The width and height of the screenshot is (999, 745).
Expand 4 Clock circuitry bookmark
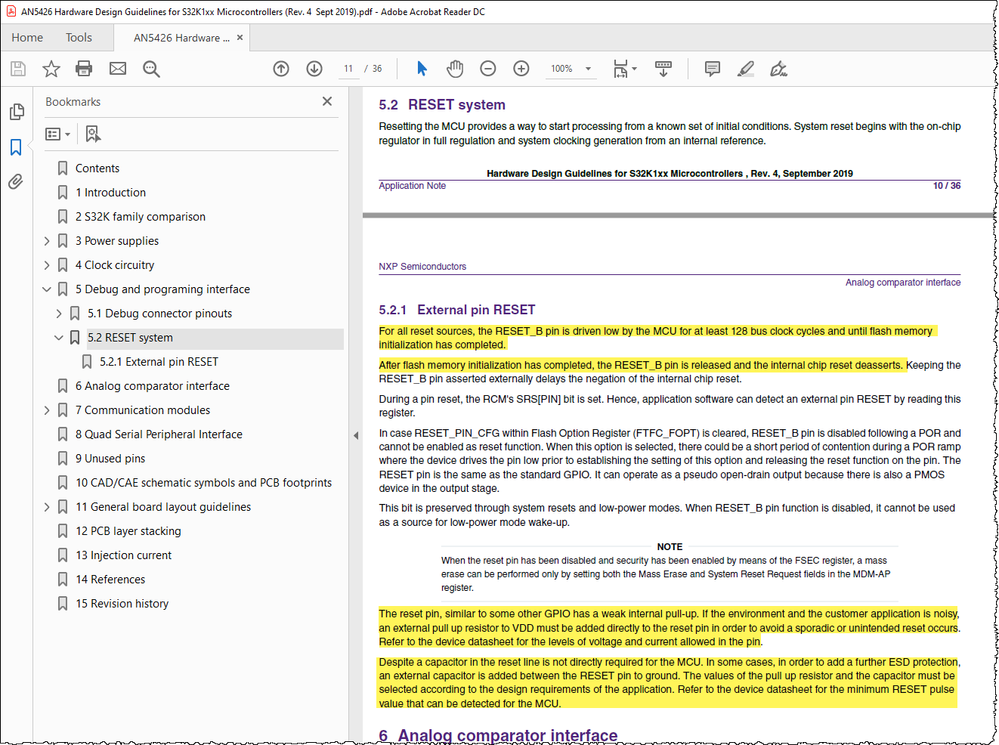(47, 265)
